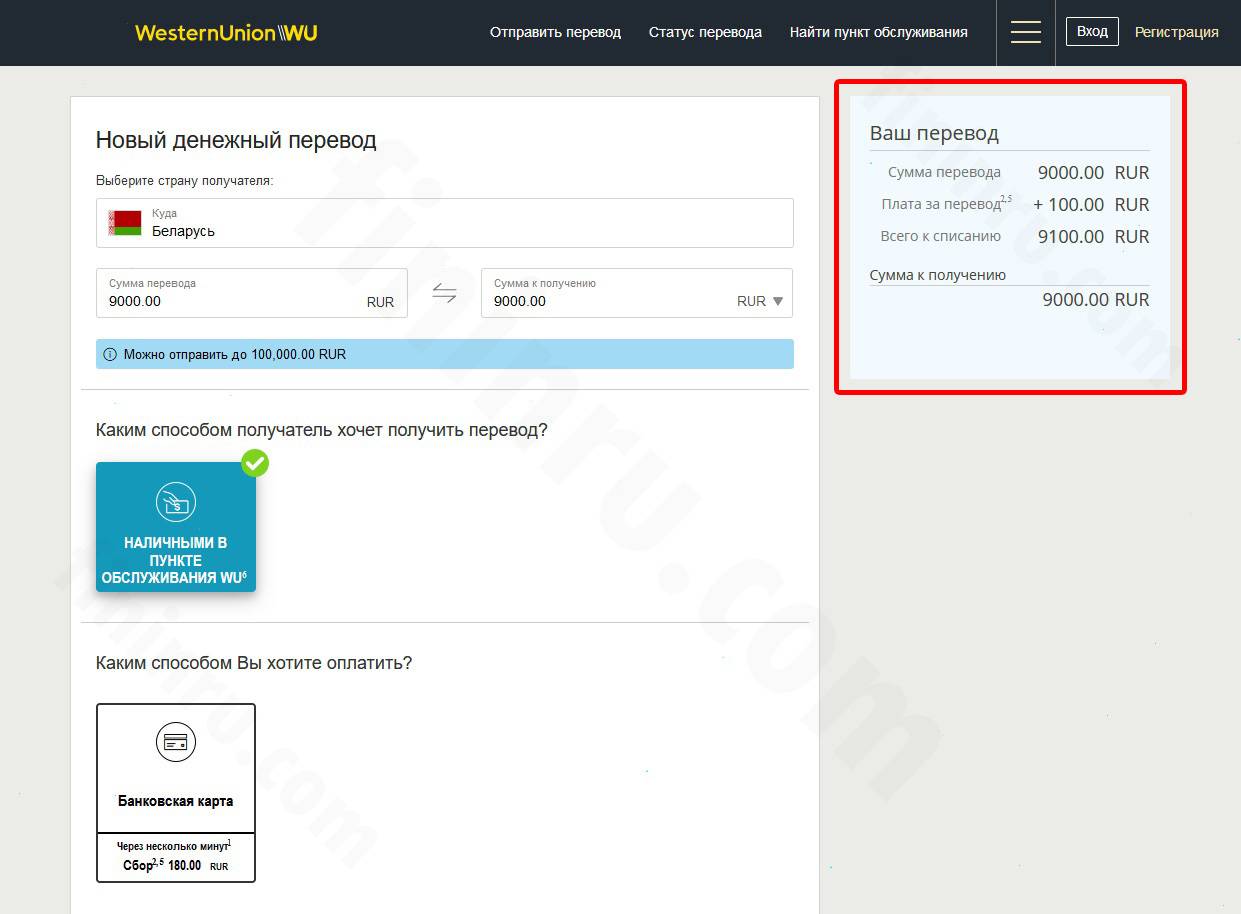Viewport: 1241px width, 914px height.
Task: Click the cash pickup hand icon
Action: pyautogui.click(x=176, y=502)
